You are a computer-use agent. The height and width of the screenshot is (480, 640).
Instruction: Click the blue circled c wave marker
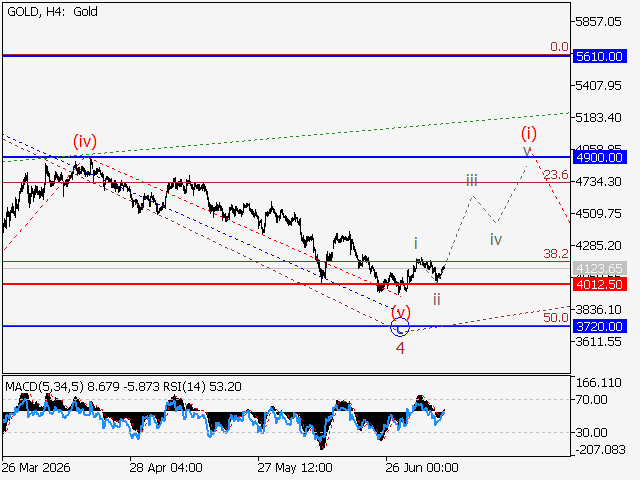point(400,328)
